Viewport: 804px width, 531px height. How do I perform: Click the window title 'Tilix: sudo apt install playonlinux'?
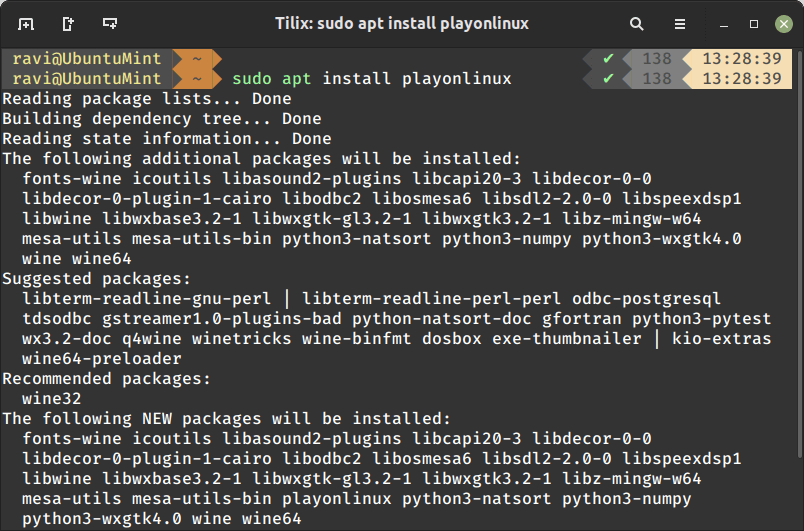pyautogui.click(x=401, y=24)
